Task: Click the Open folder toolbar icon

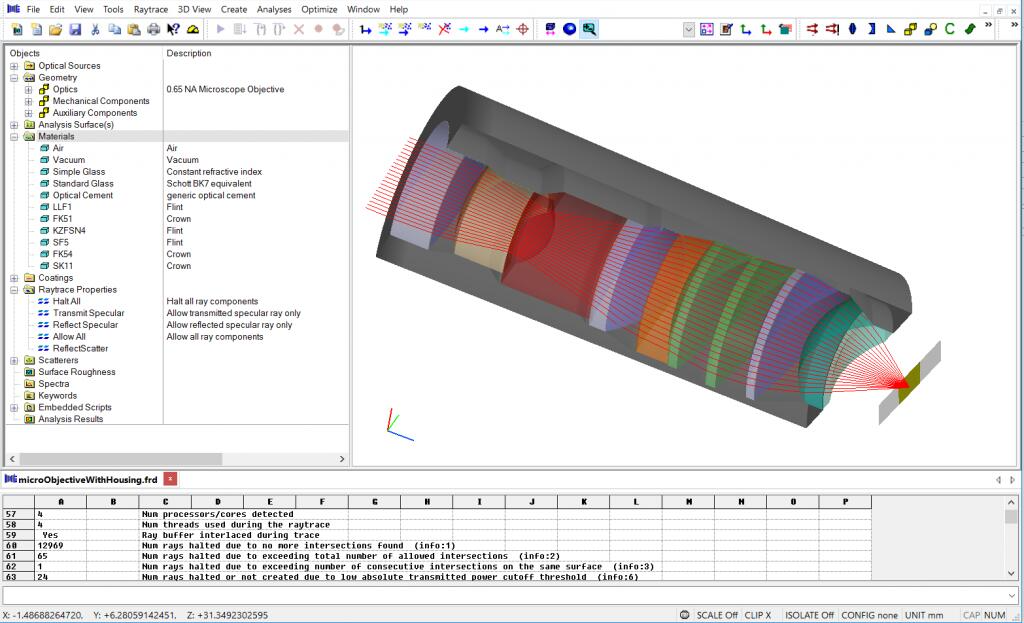Action: [x=56, y=29]
